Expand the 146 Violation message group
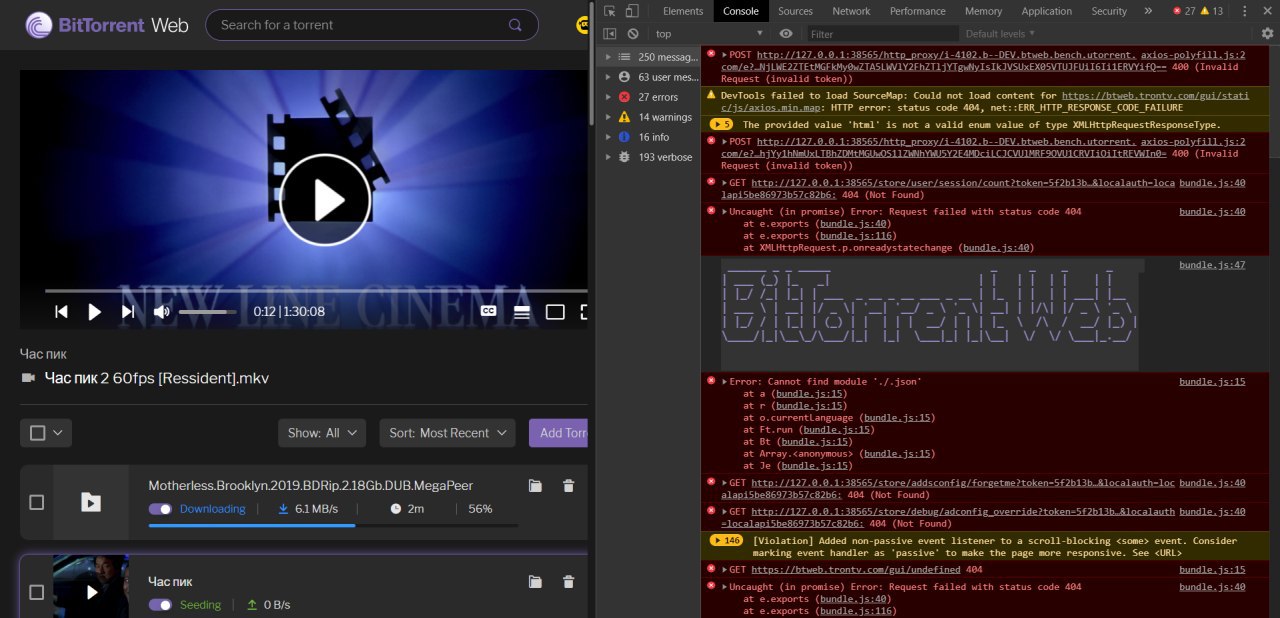Viewport: 1280px width, 618px height. [726, 540]
